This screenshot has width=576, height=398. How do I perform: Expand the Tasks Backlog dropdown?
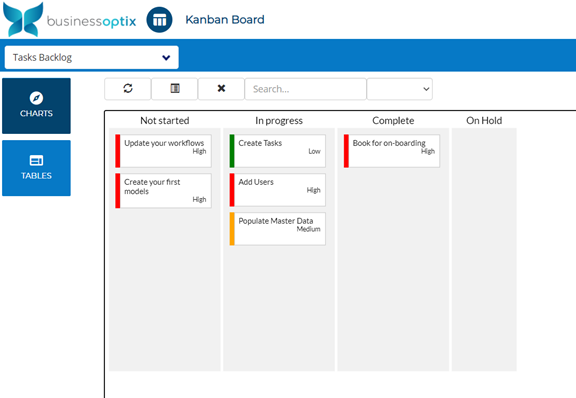(x=91, y=57)
